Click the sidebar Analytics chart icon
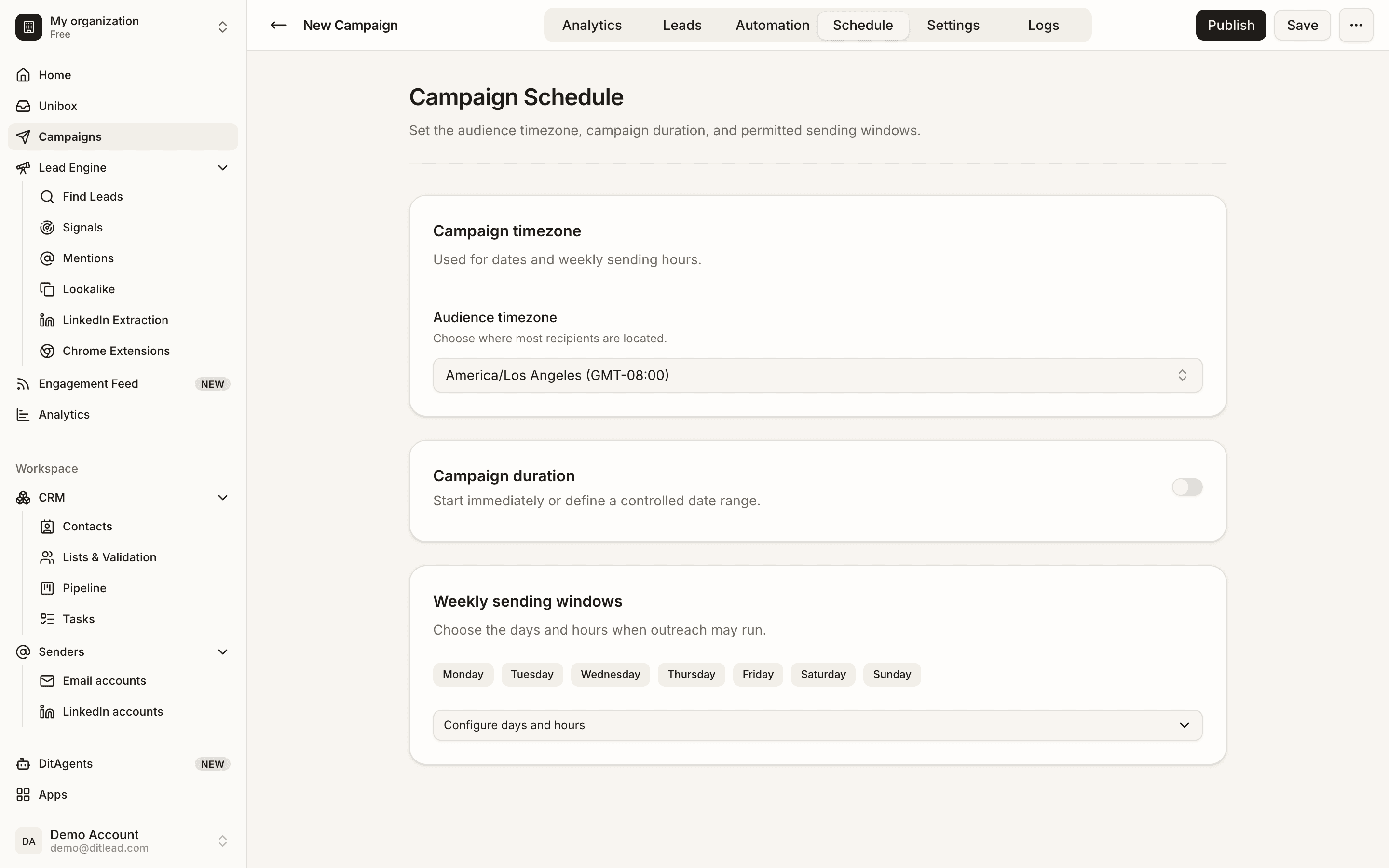 pos(23,415)
